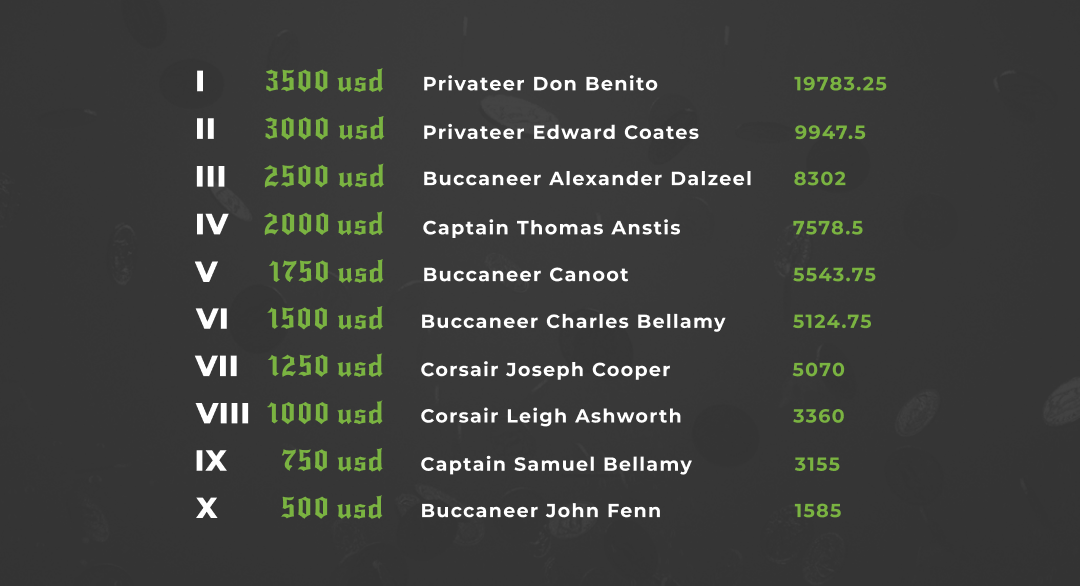Click Corsair Joseph Cooper's name

click(545, 370)
